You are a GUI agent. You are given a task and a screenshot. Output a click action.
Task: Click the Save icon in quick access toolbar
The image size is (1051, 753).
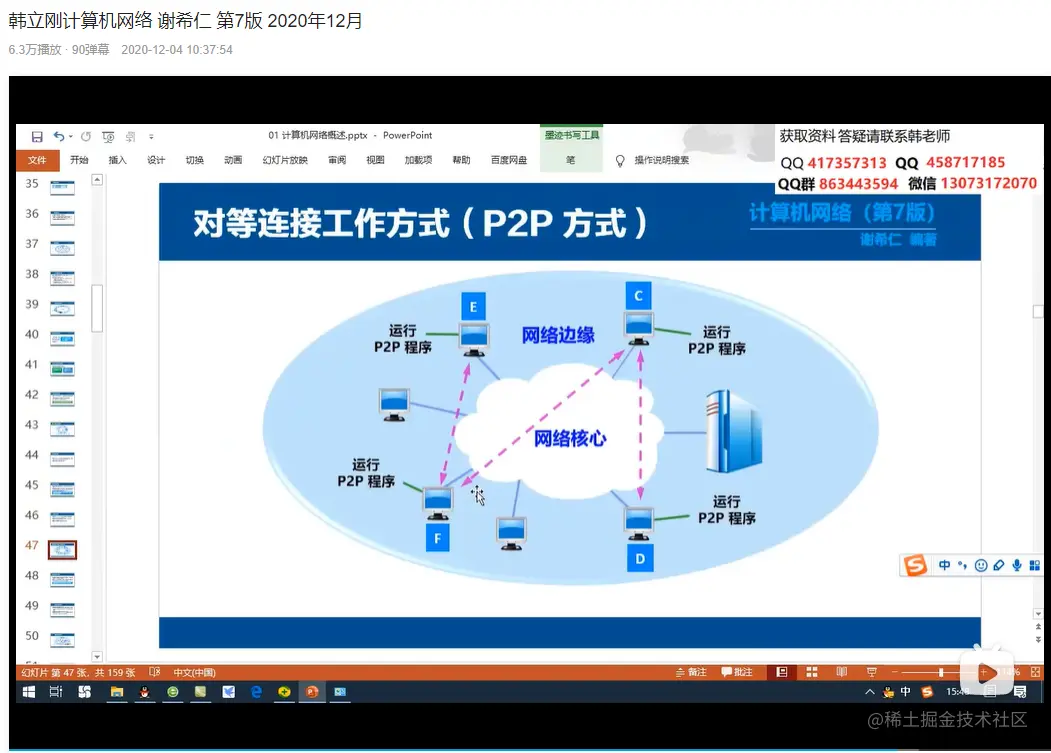click(37, 137)
